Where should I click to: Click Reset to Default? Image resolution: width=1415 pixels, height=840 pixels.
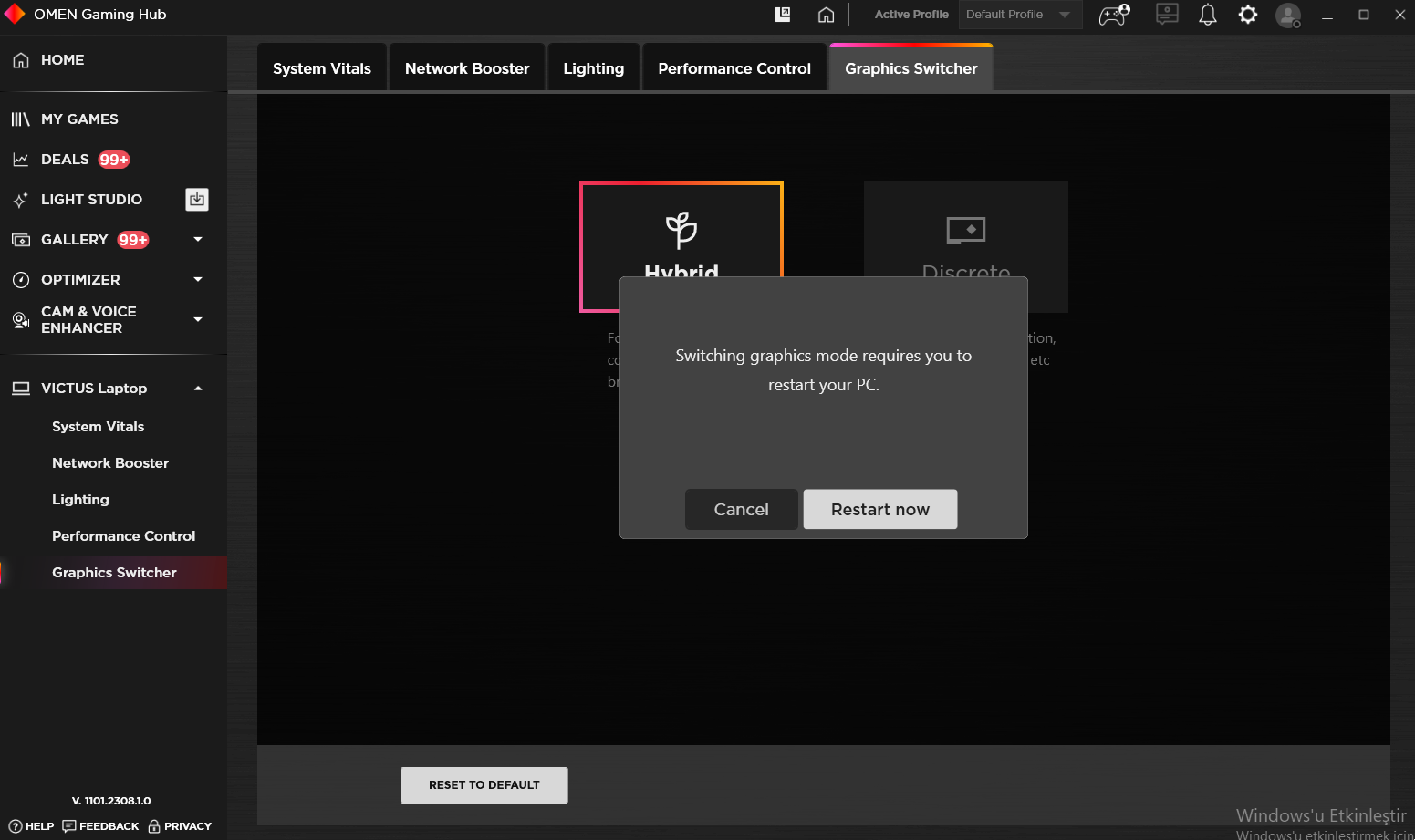click(484, 784)
